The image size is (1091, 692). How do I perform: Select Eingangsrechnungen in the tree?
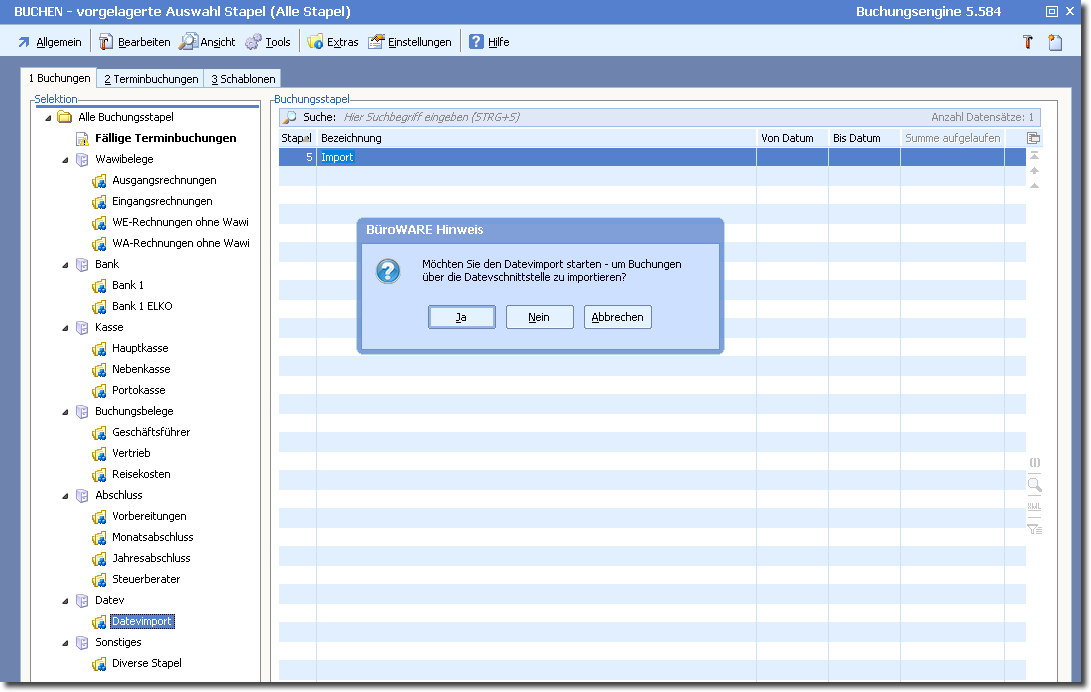click(162, 202)
